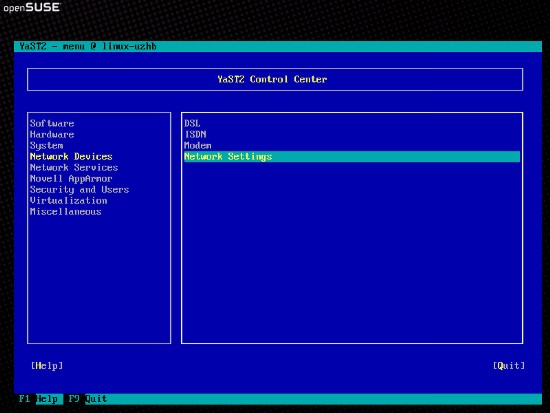Launch the ISDN module
This screenshot has height=413, width=550.
(195, 134)
